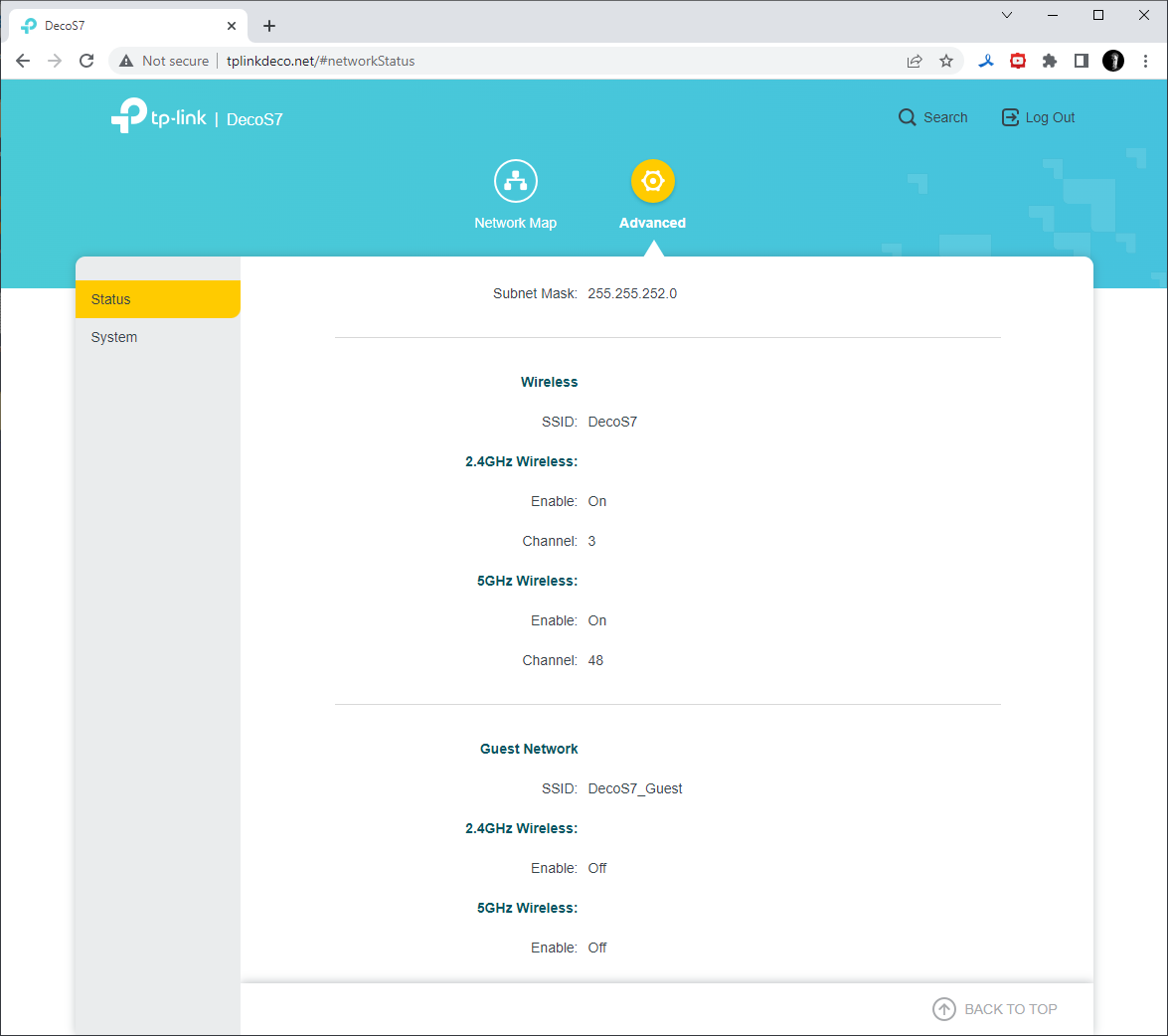Click the tp-link logo
Viewport: 1168px width, 1036px height.
point(159,116)
